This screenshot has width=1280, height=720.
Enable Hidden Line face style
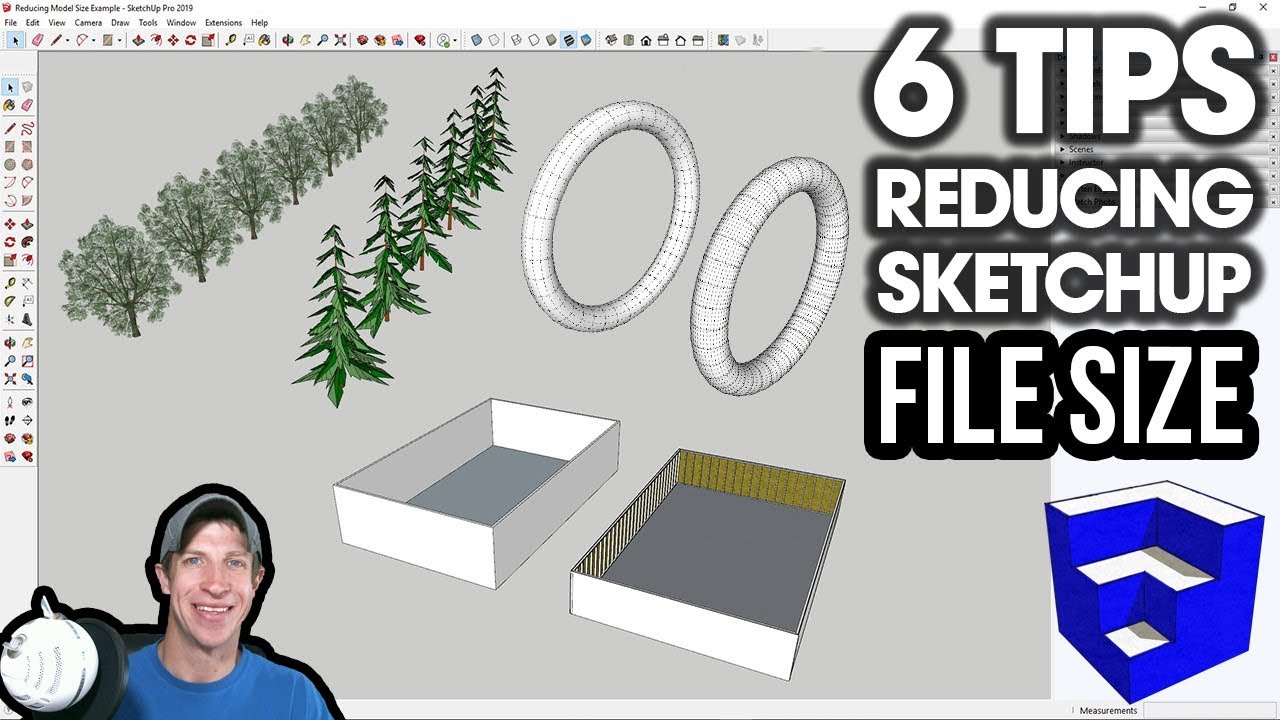point(534,40)
